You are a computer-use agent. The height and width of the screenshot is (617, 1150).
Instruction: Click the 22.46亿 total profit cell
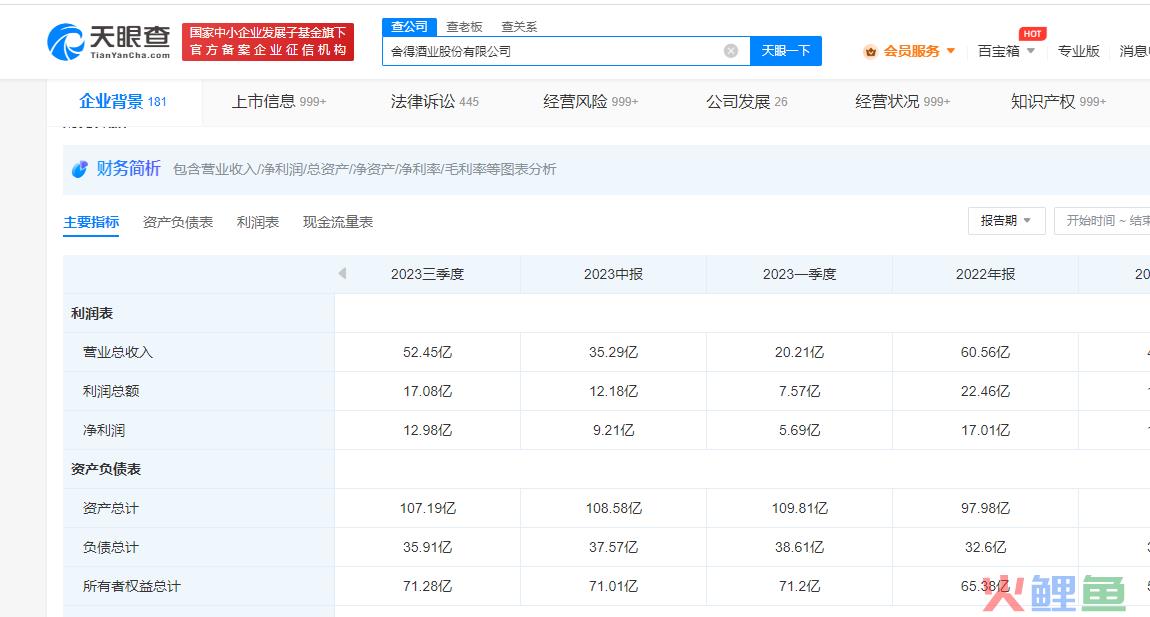(x=985, y=391)
